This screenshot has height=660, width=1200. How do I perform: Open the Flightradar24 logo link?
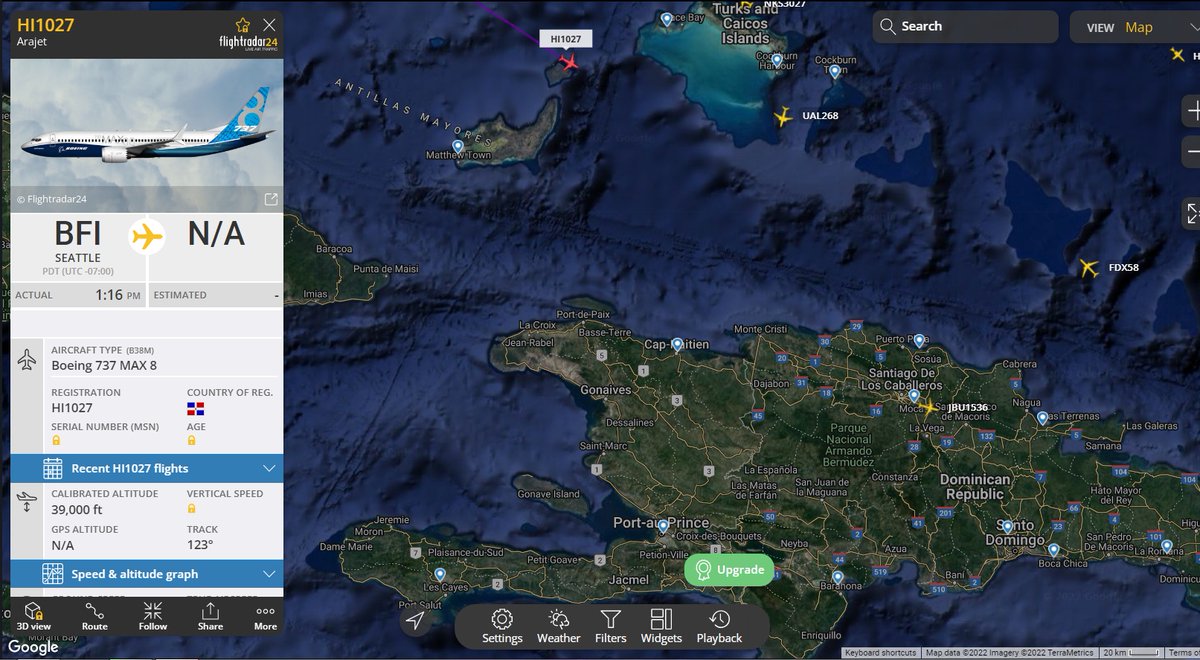(249, 43)
